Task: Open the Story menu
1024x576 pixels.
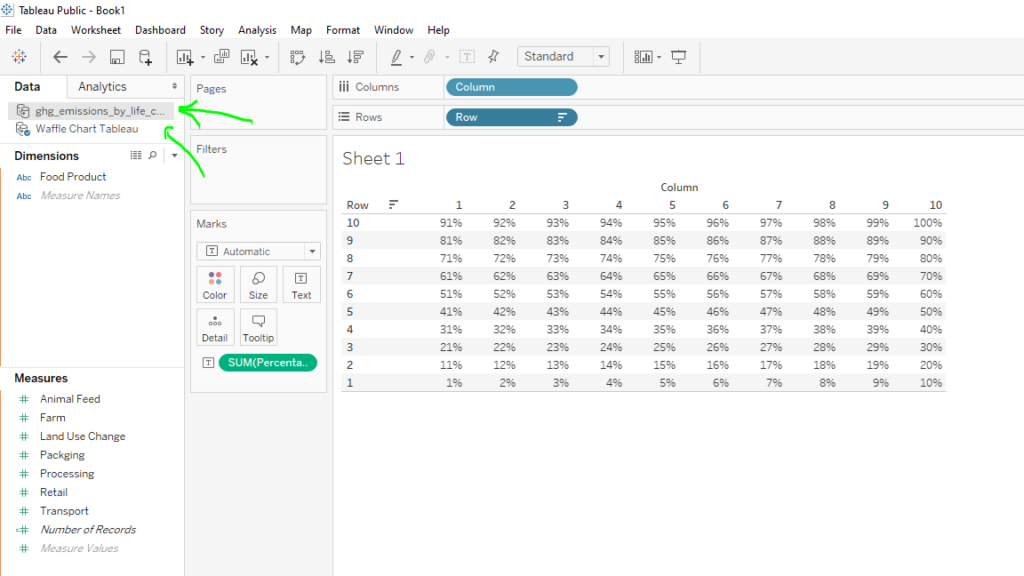Action: pyautogui.click(x=212, y=30)
